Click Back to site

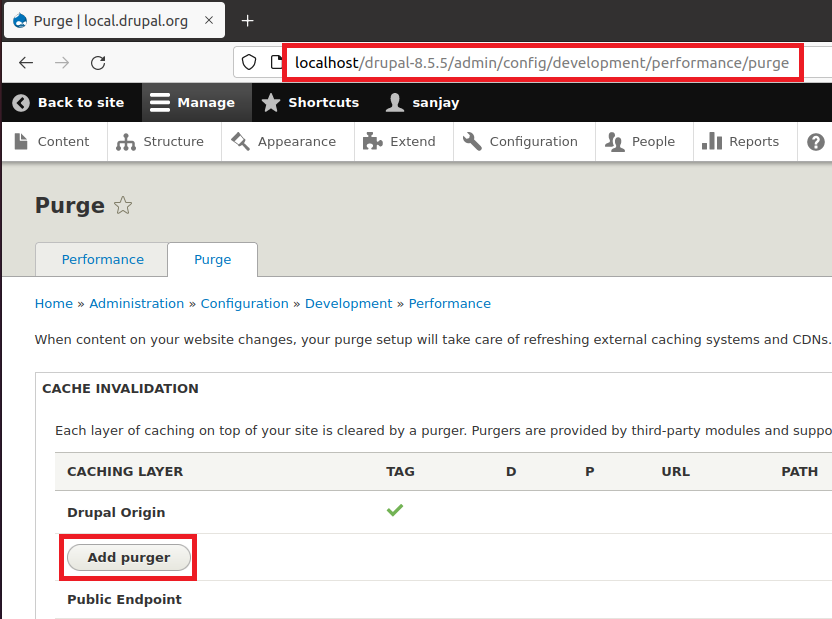(68, 102)
